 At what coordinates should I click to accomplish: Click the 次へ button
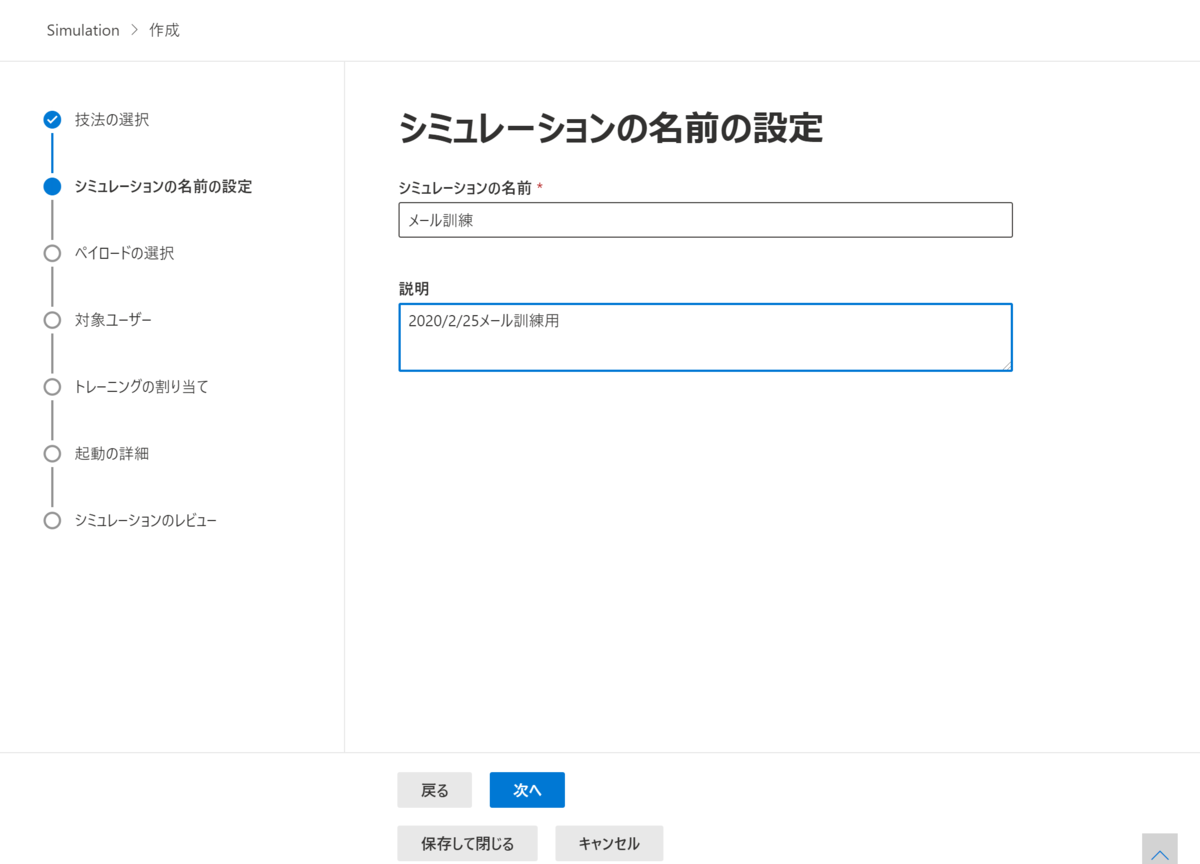point(527,789)
